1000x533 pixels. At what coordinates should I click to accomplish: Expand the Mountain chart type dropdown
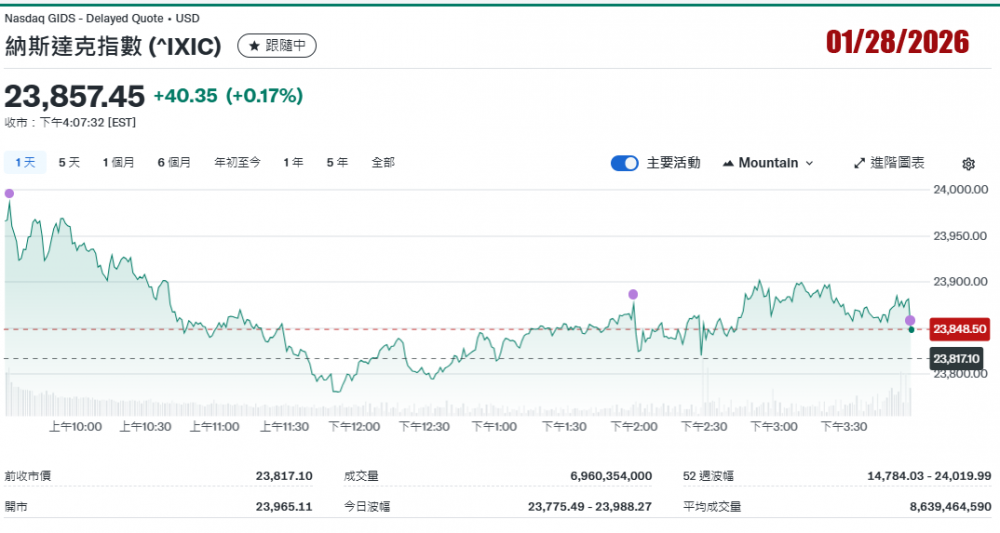[x=768, y=163]
